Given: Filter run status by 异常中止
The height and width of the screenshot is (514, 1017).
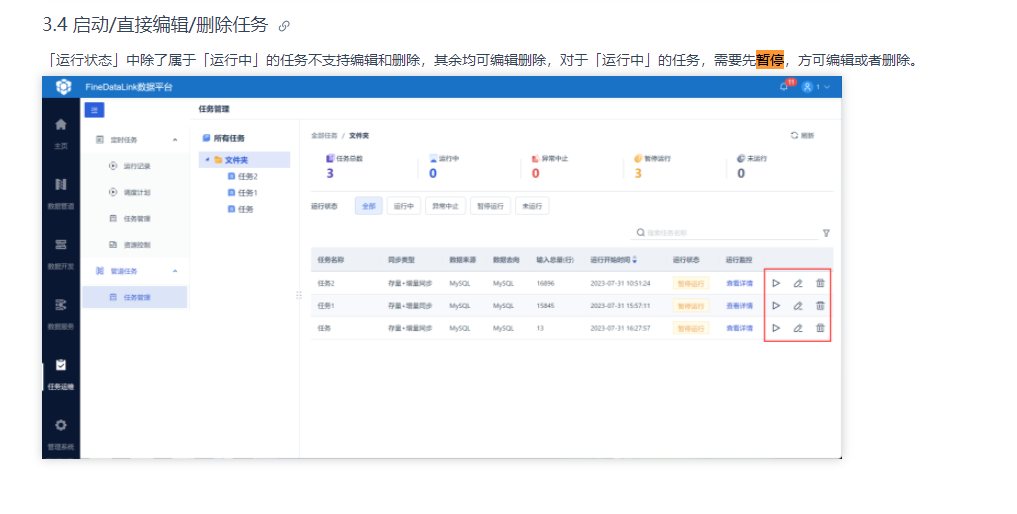Looking at the screenshot, I should click(445, 206).
